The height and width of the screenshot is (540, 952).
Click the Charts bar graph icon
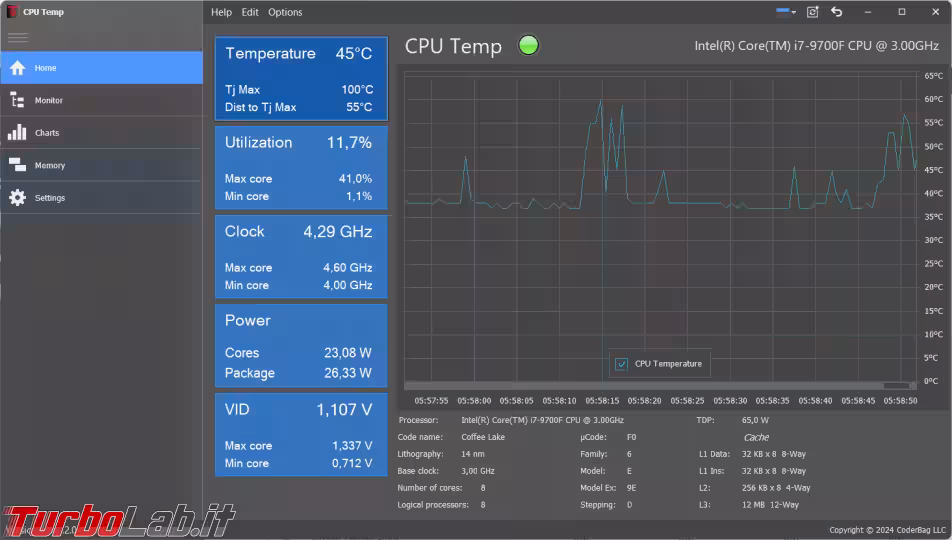click(17, 132)
